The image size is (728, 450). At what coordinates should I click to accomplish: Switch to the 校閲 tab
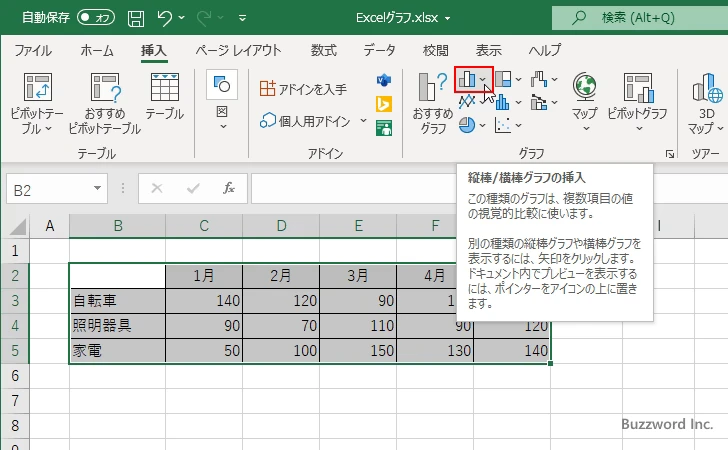click(436, 50)
